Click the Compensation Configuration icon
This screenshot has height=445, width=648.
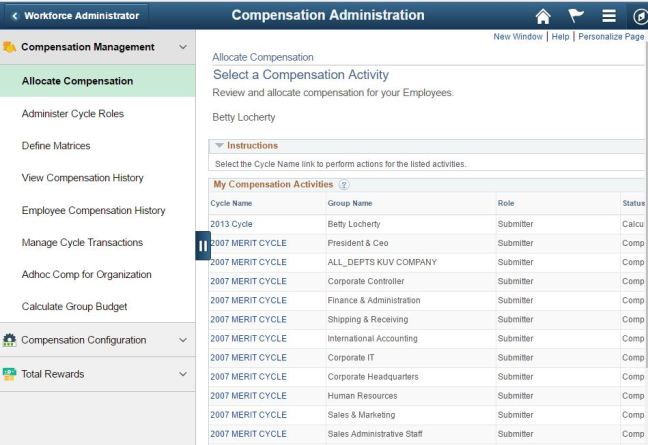[10, 340]
